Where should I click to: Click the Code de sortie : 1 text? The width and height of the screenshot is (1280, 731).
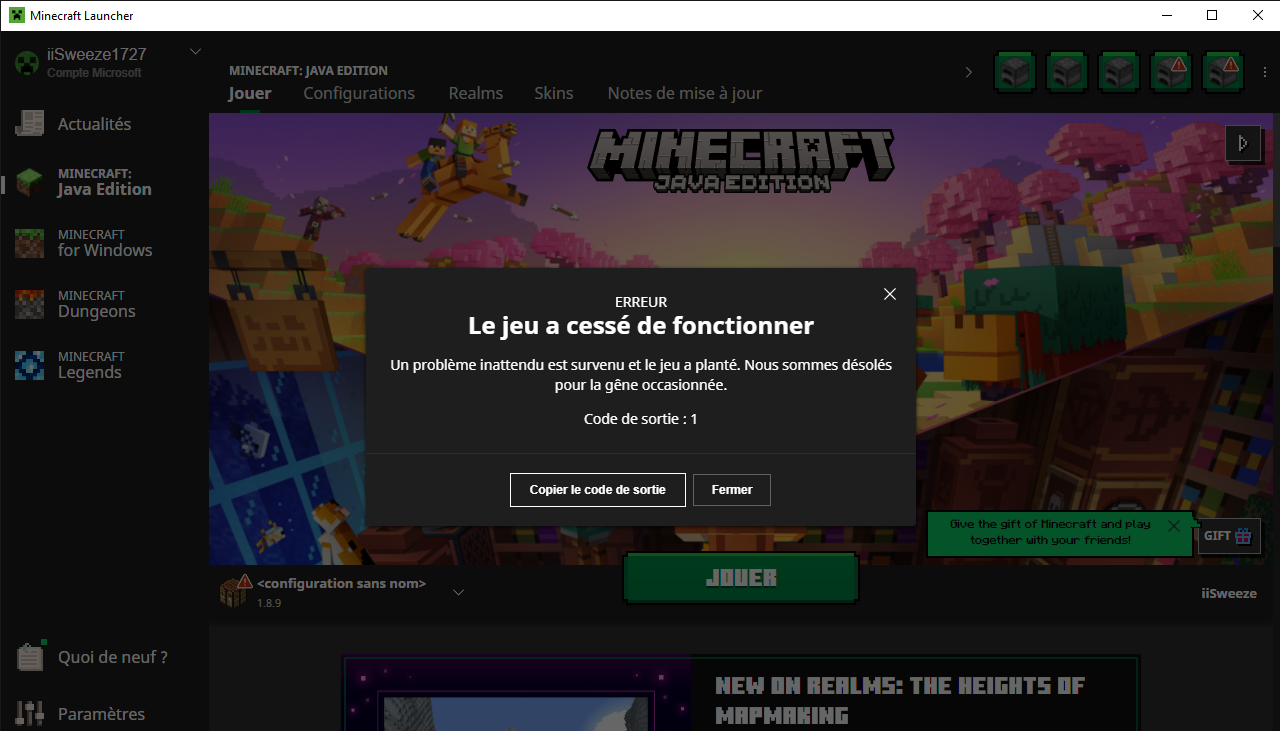click(x=640, y=419)
